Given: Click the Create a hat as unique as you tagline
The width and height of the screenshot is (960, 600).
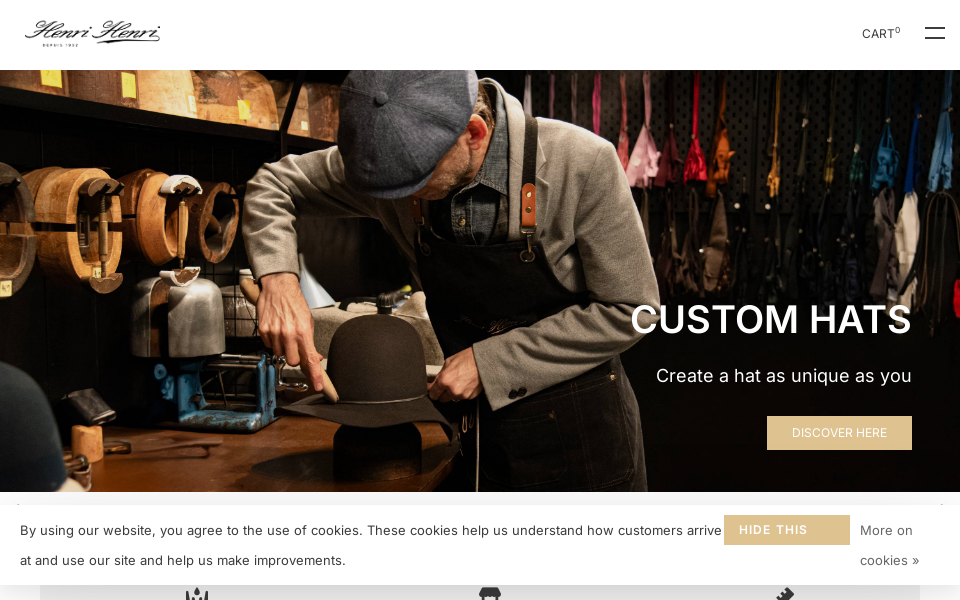Looking at the screenshot, I should click(x=783, y=375).
